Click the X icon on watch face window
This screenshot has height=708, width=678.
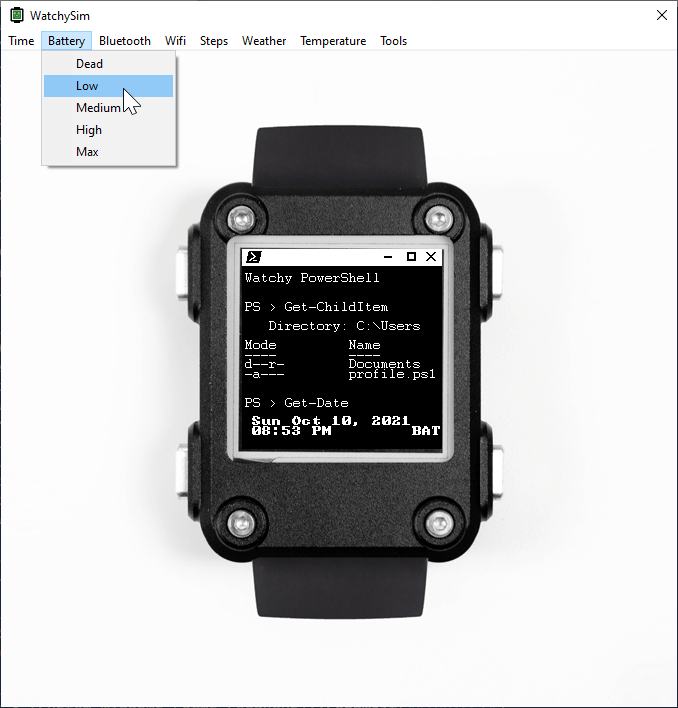point(431,256)
